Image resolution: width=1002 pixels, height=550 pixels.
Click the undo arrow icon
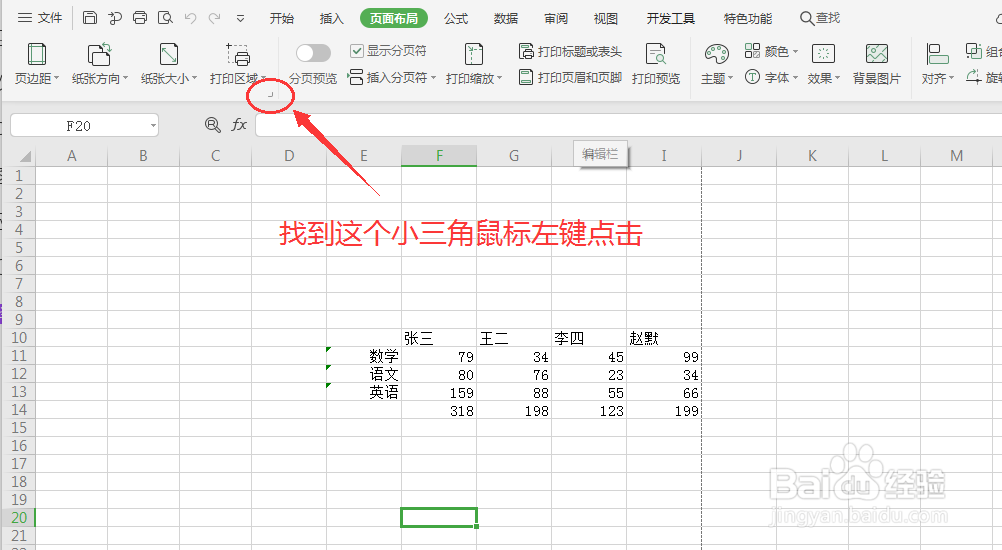pyautogui.click(x=190, y=18)
